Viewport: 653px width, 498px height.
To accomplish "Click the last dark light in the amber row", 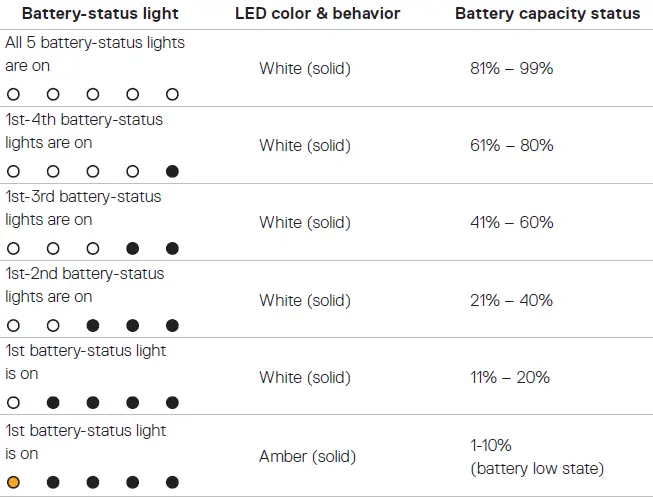I will (172, 482).
